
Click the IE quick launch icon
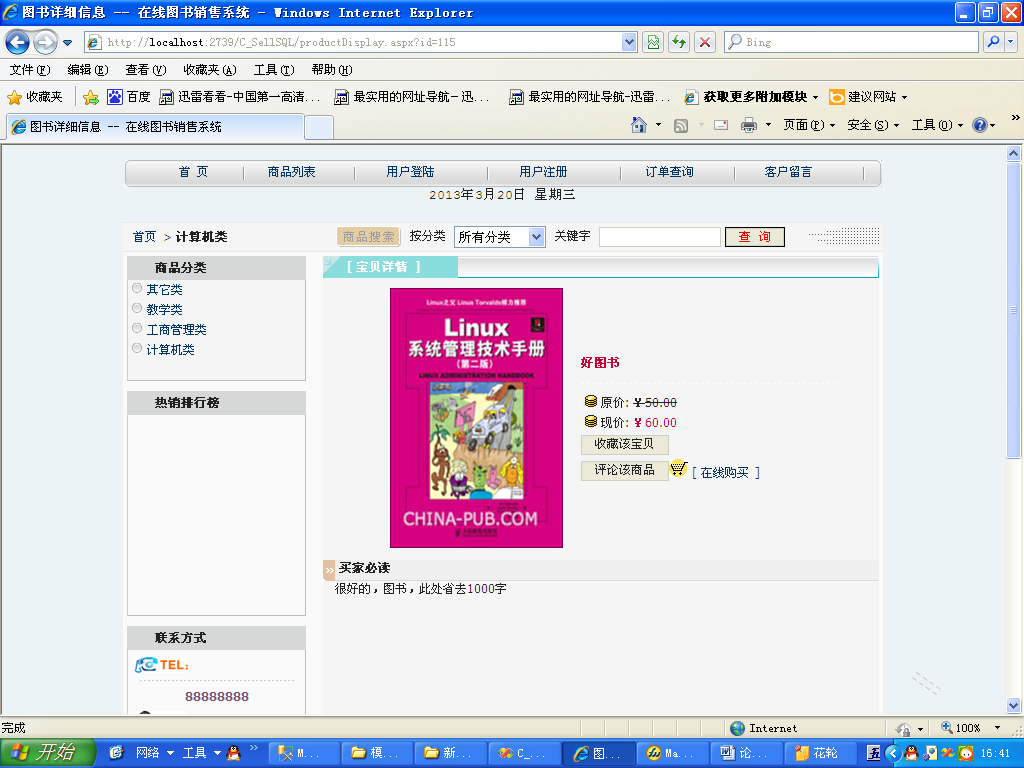[116, 753]
